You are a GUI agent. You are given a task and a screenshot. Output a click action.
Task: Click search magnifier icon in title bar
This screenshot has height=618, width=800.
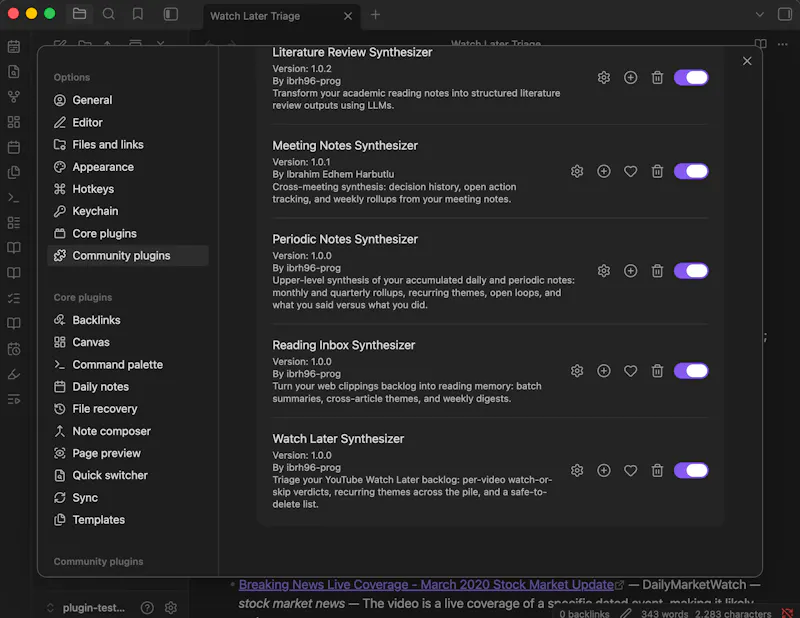pos(109,14)
